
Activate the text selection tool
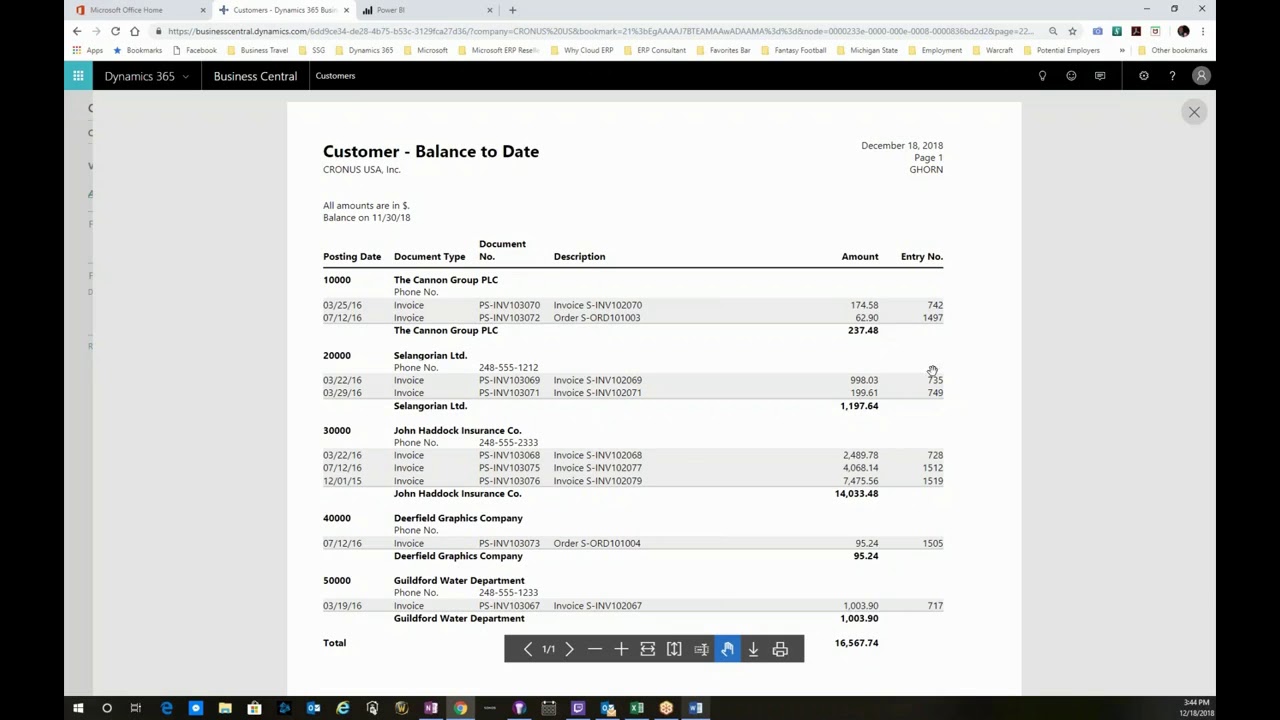[701, 650]
